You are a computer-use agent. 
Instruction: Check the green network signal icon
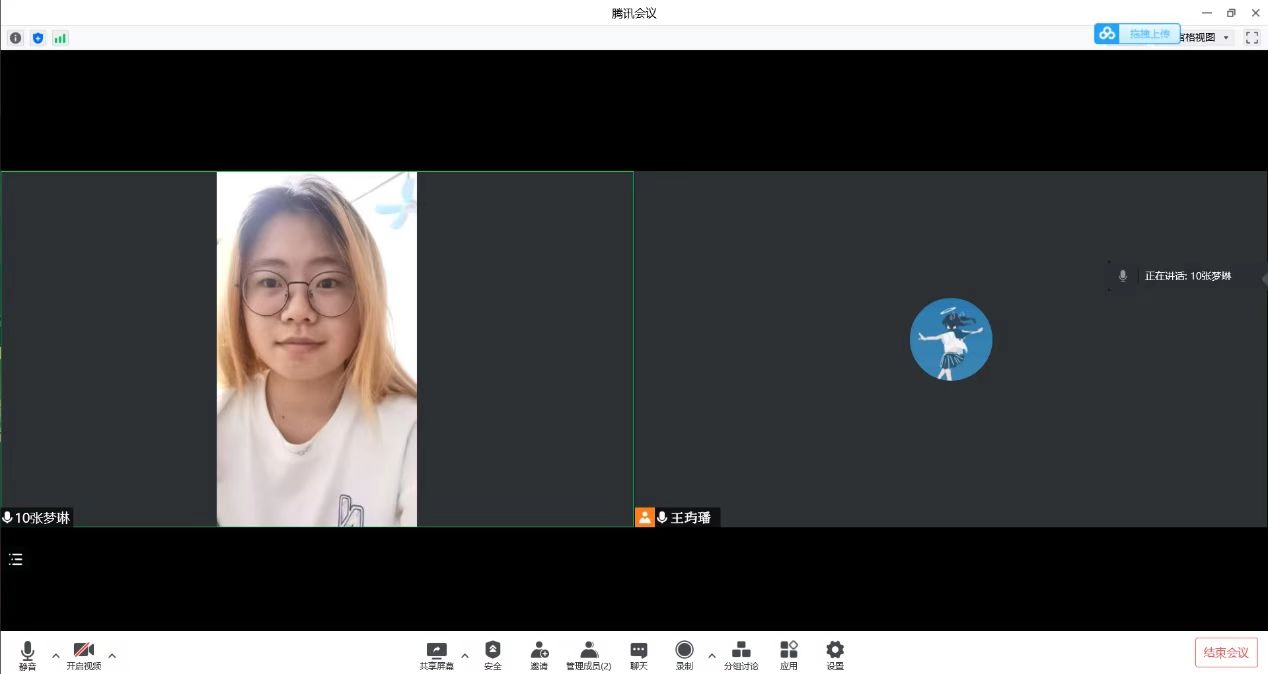60,38
